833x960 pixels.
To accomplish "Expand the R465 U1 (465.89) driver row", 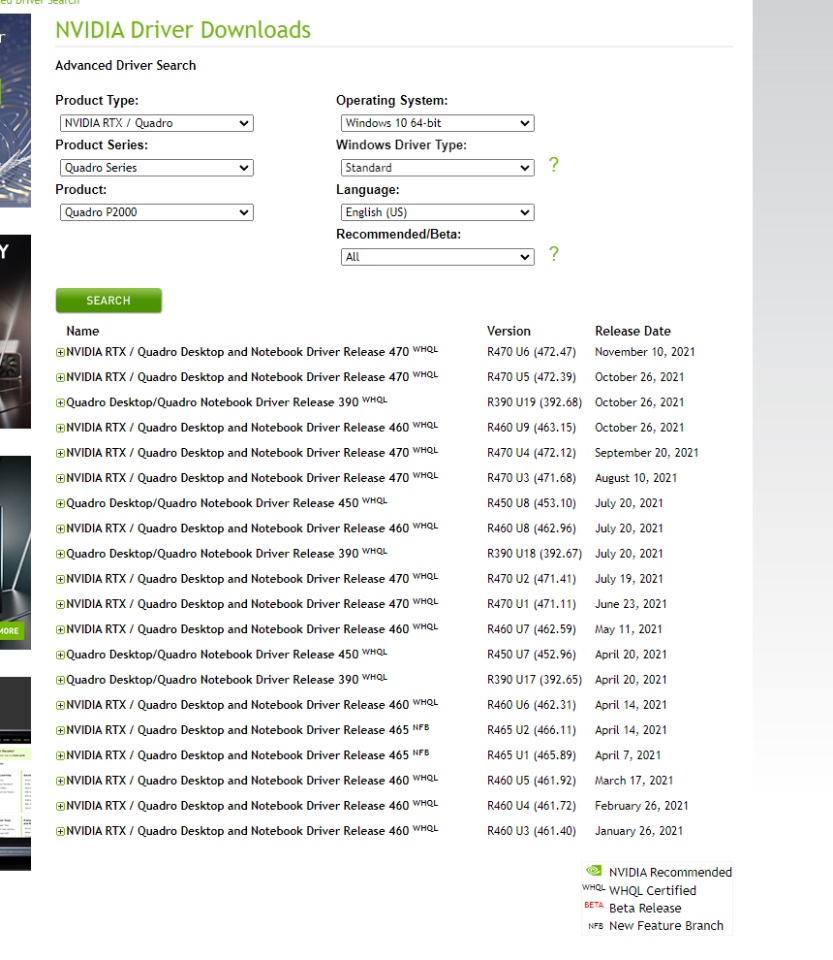I will click(x=60, y=756).
